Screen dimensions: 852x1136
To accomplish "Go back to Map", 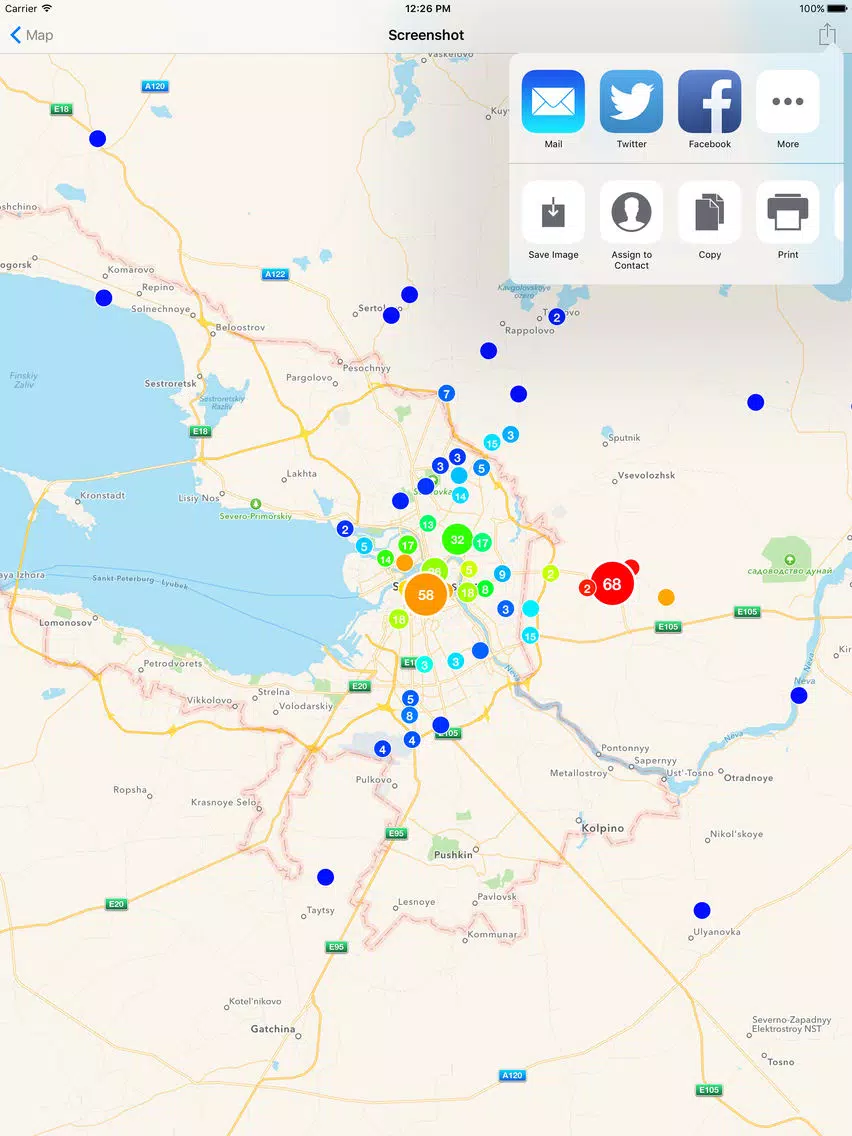I will pyautogui.click(x=31, y=35).
